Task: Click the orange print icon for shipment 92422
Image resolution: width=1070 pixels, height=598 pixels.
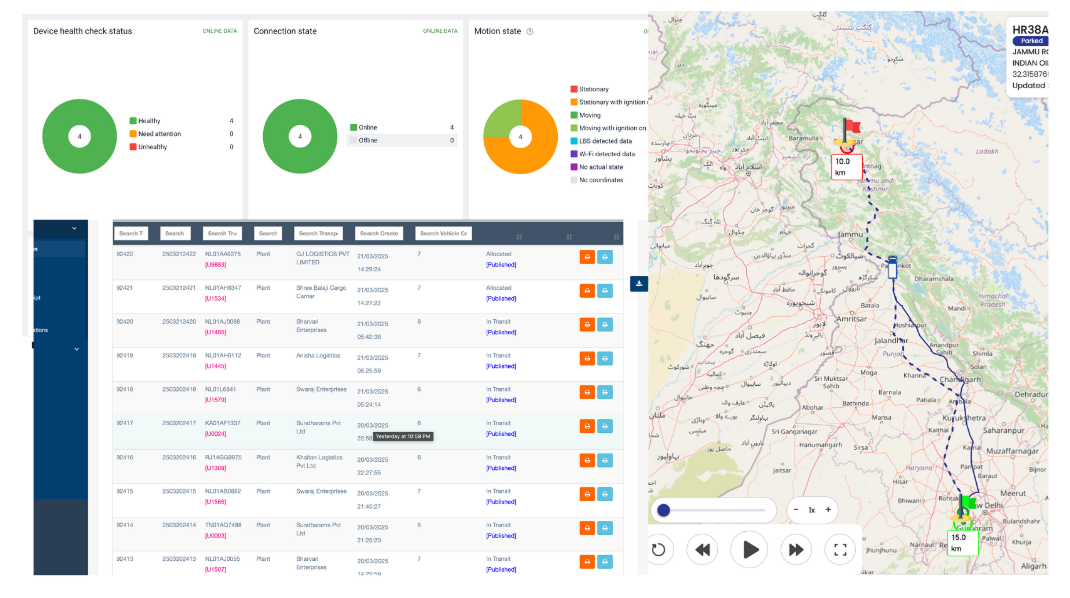Action: 587,257
